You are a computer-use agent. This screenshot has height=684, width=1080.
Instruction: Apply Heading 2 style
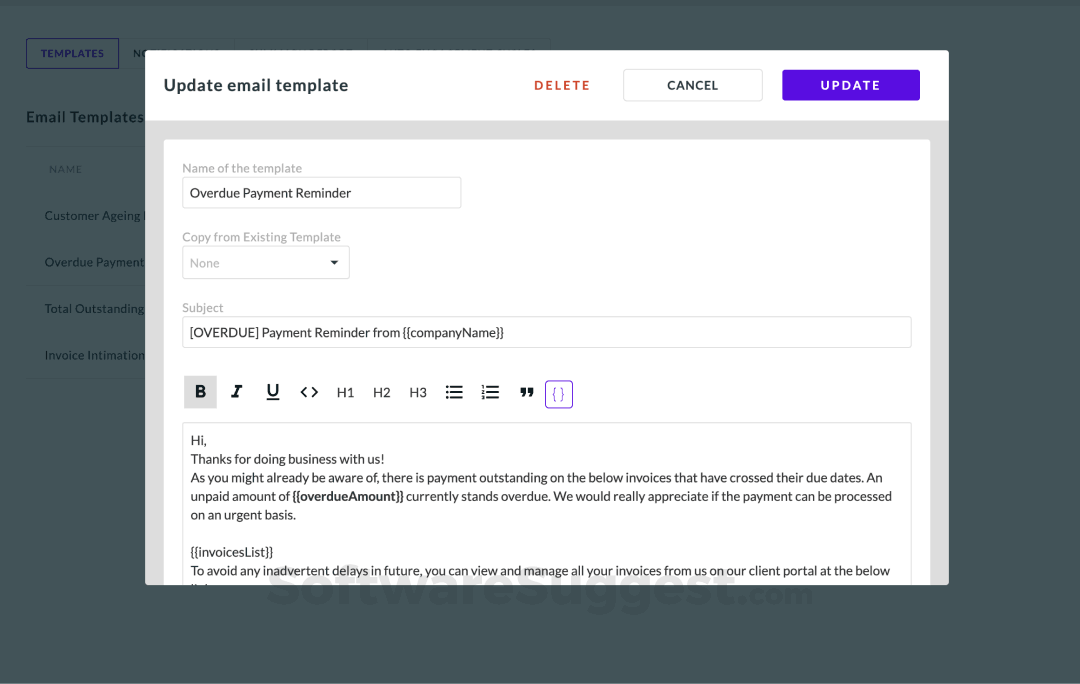pos(381,392)
